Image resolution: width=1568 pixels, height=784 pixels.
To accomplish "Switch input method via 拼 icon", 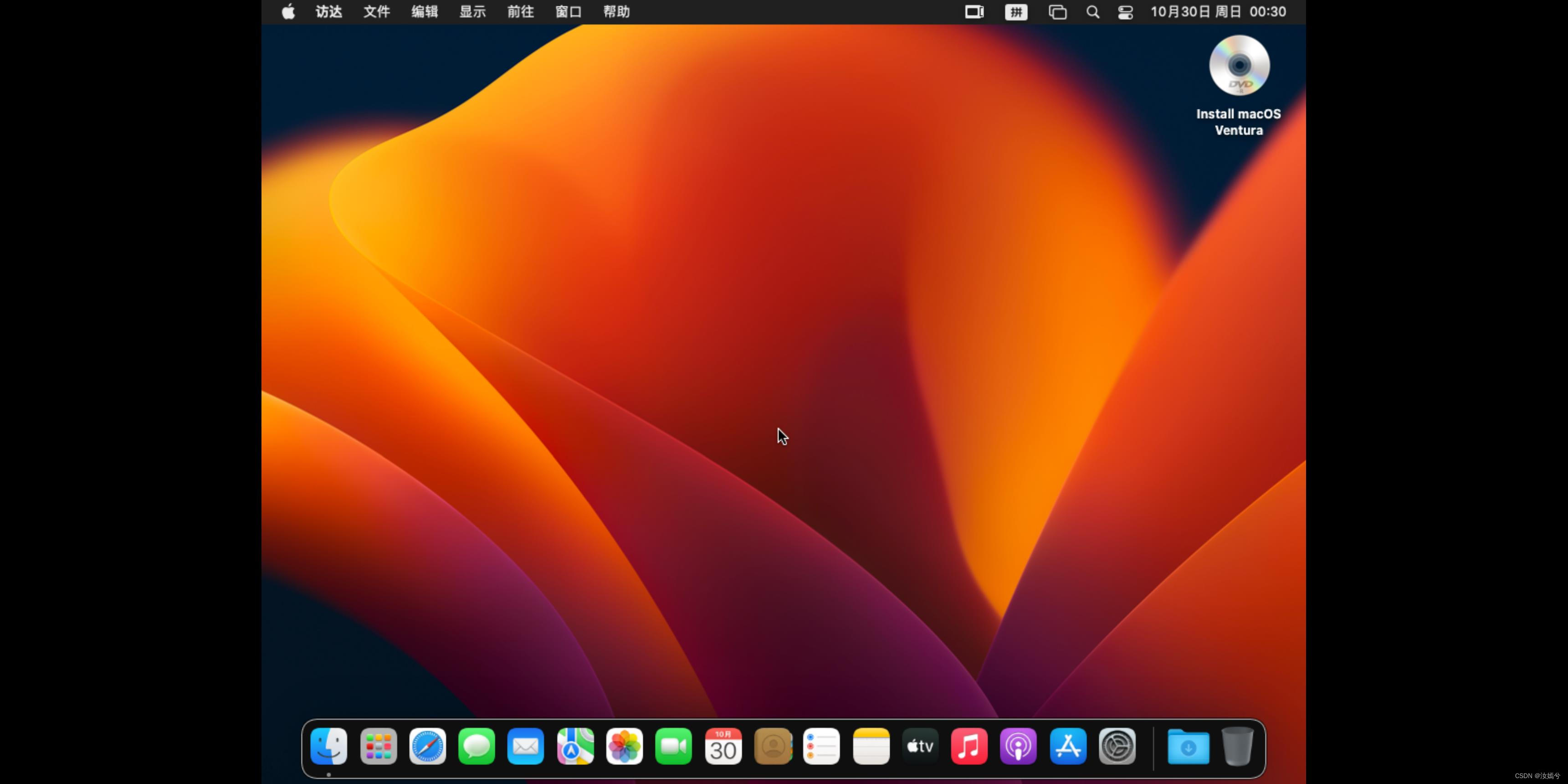I will (x=1016, y=12).
